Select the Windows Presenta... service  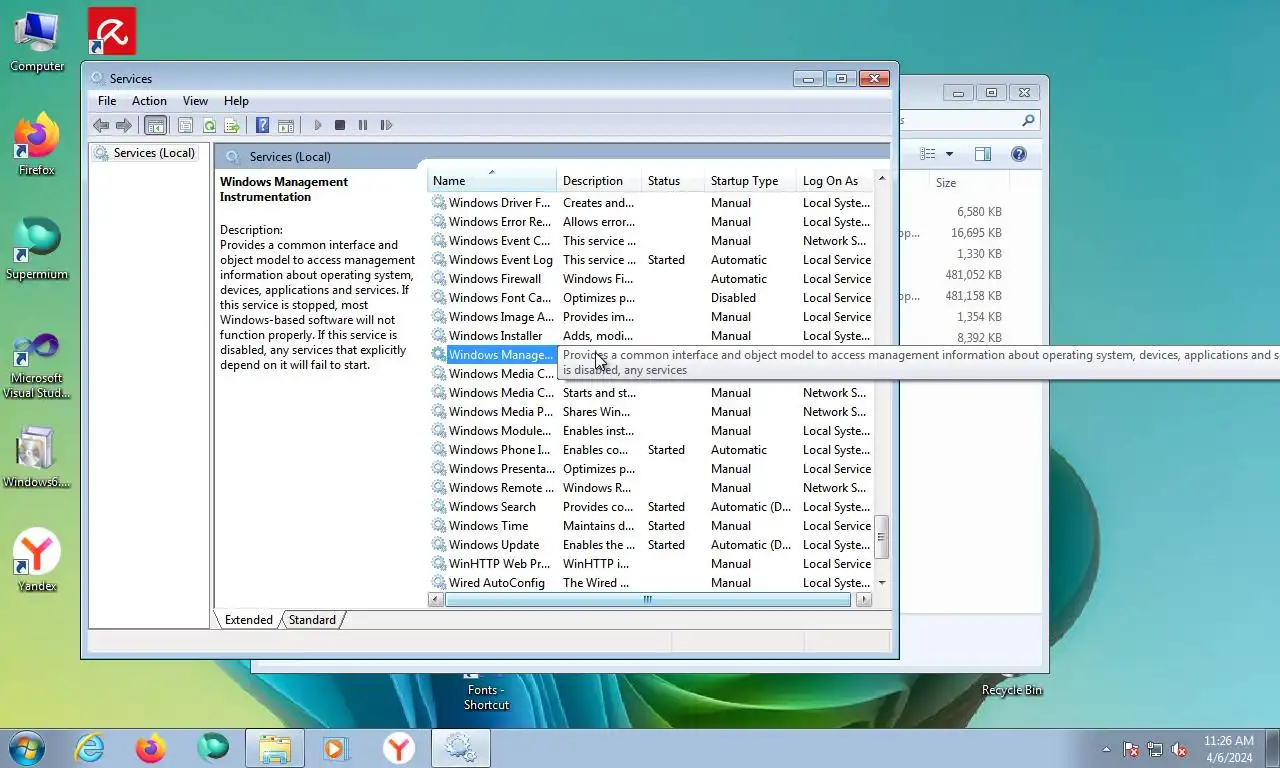click(651, 469)
